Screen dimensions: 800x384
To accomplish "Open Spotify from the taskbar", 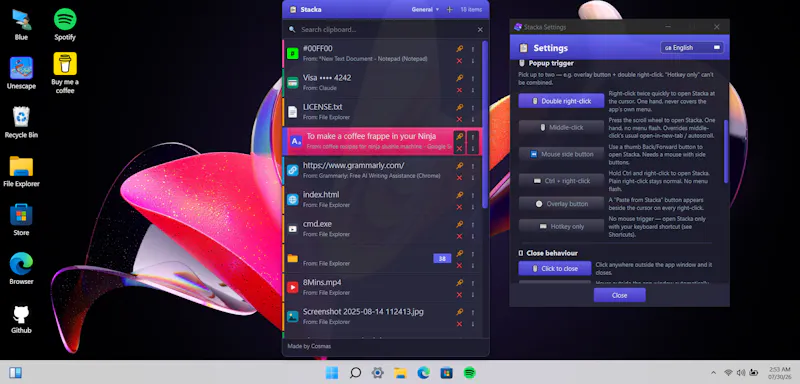I will (x=469, y=373).
